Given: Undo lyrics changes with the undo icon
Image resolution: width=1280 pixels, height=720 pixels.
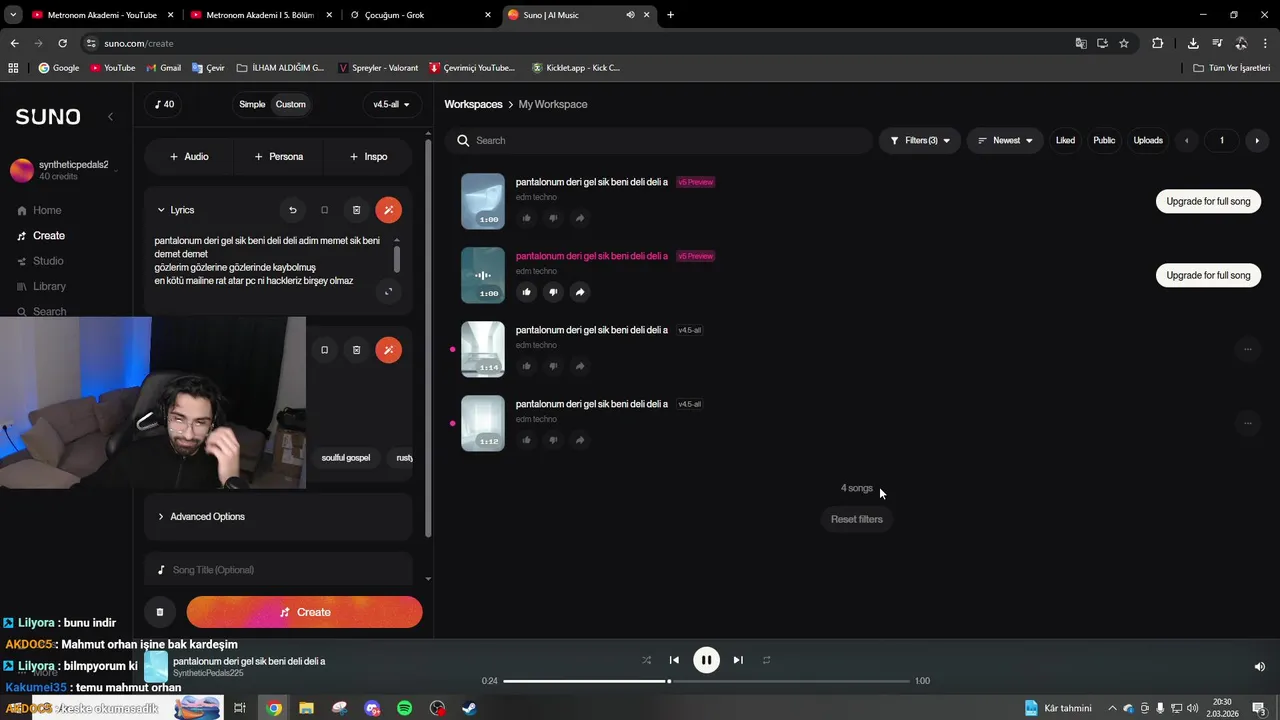Looking at the screenshot, I should tap(293, 210).
